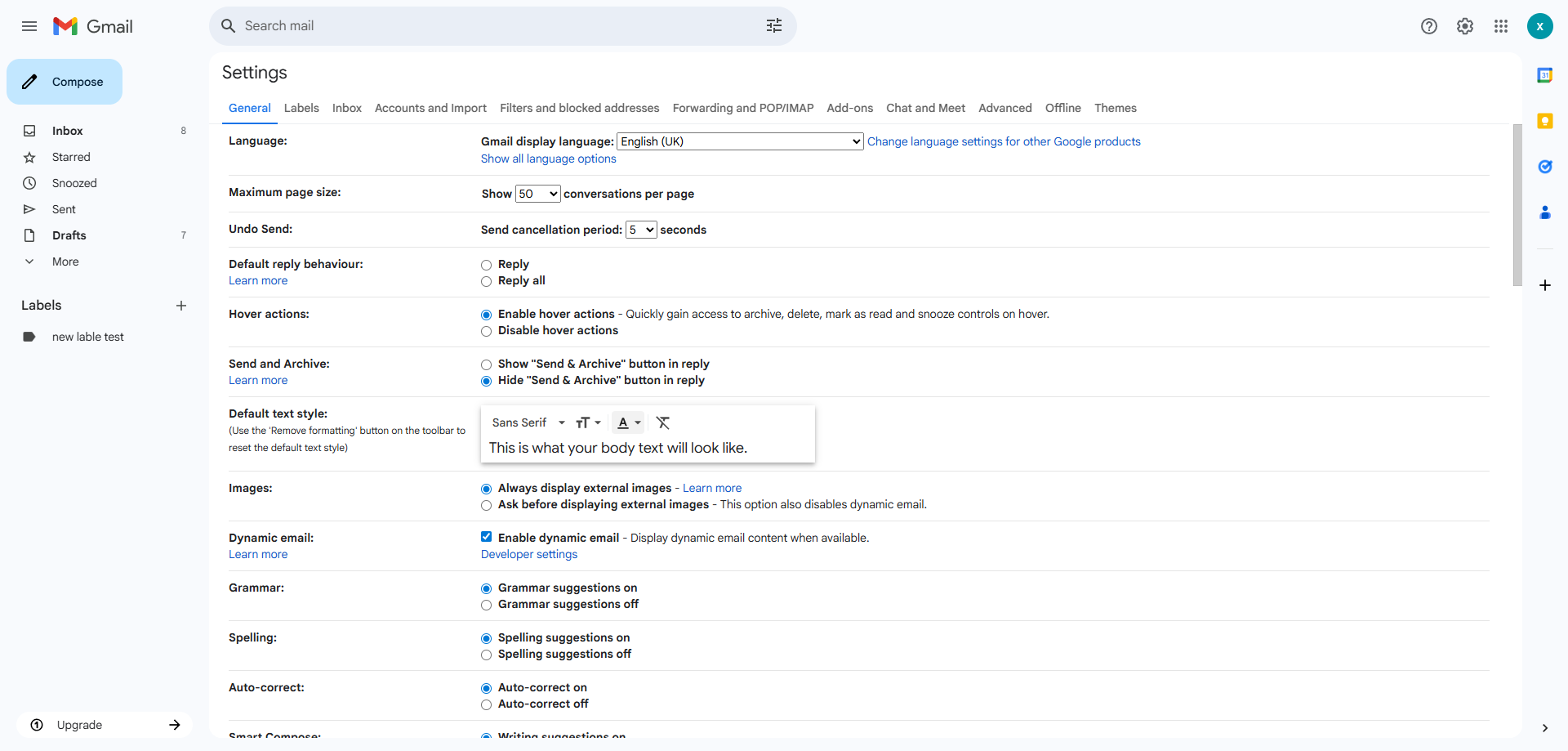The height and width of the screenshot is (751, 1568).
Task: Switch to the Labels tab
Action: (x=301, y=108)
